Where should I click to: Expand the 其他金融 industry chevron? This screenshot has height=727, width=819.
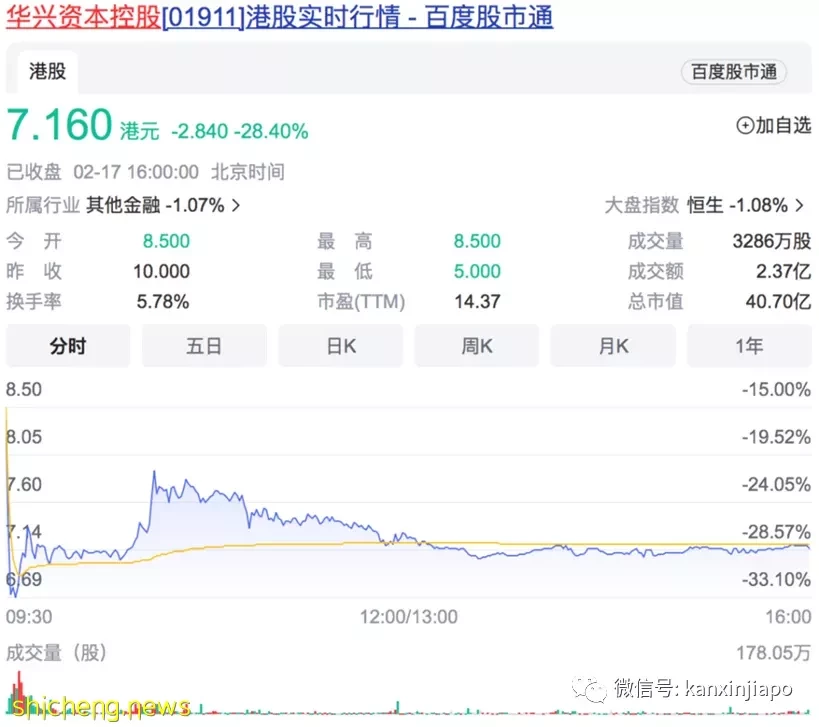click(x=236, y=205)
